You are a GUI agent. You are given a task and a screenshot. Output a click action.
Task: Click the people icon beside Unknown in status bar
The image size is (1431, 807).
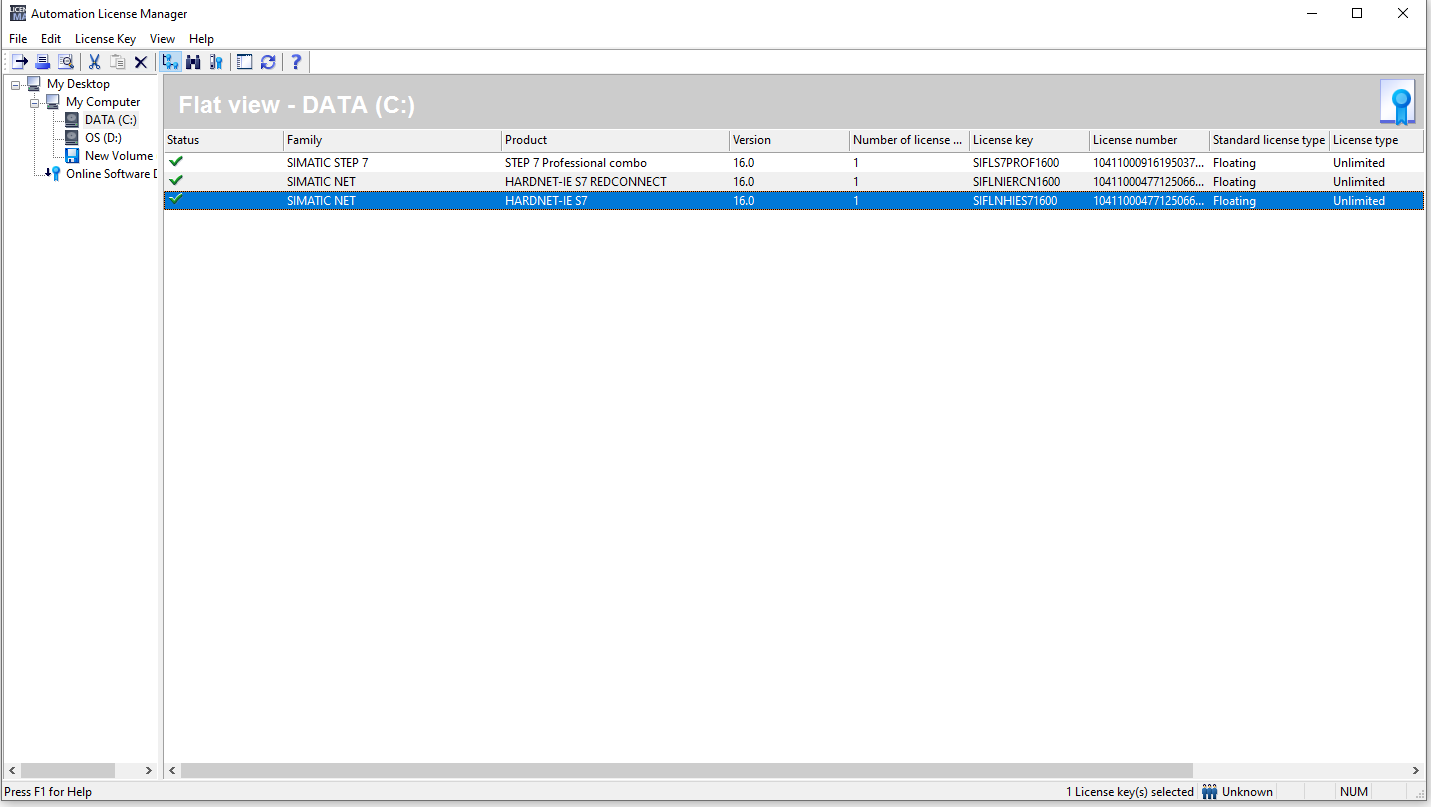tap(1210, 792)
